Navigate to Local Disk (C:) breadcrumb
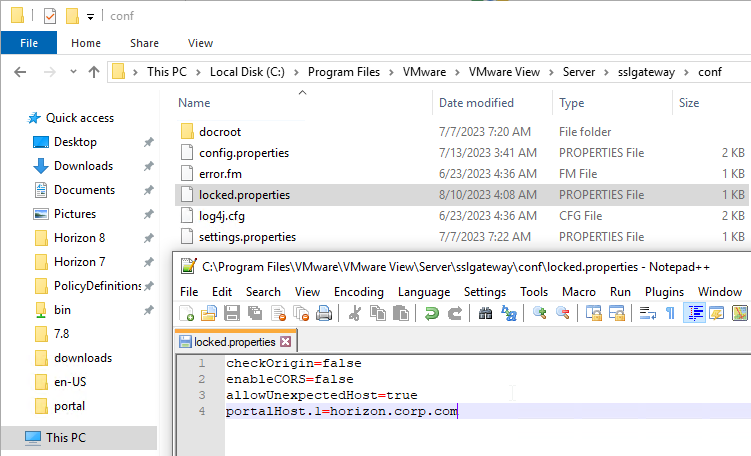This screenshot has height=456, width=751. [x=247, y=72]
